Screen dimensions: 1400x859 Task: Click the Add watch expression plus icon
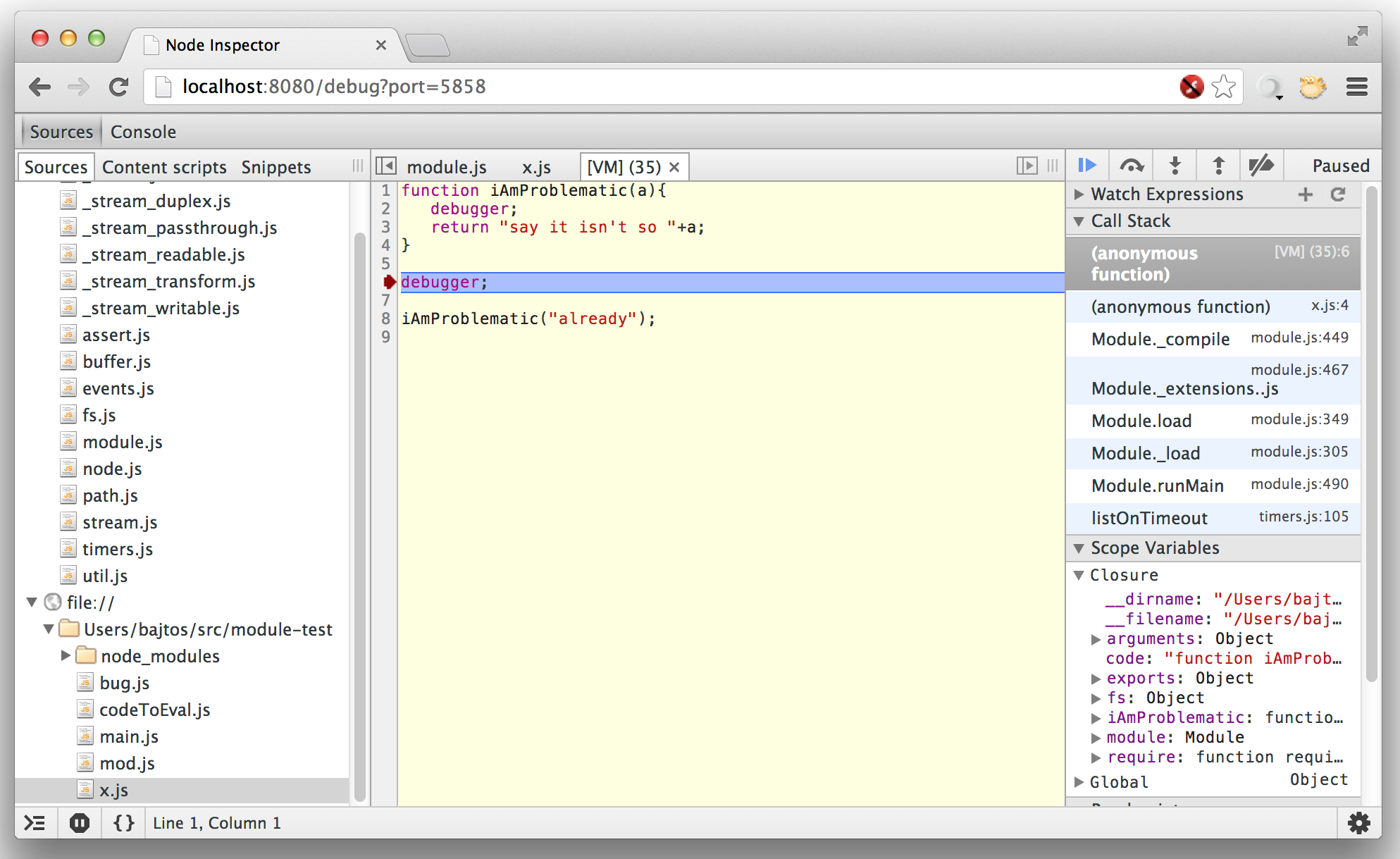(1305, 195)
